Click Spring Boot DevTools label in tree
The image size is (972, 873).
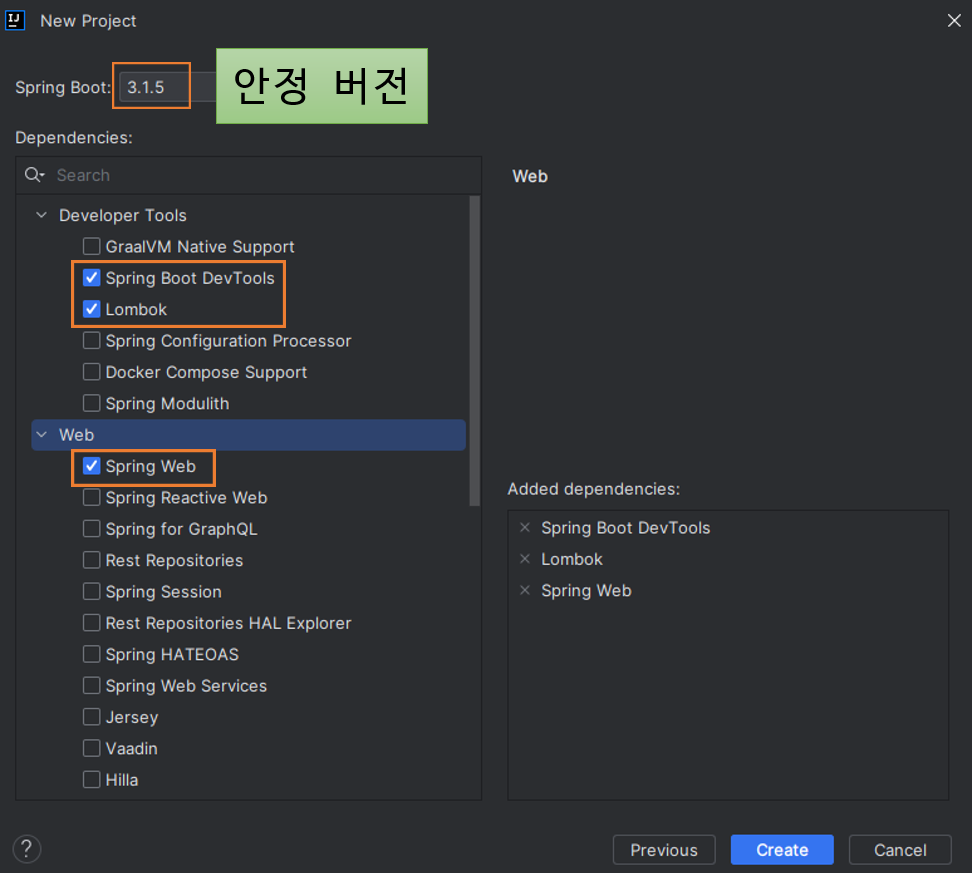pyautogui.click(x=190, y=278)
